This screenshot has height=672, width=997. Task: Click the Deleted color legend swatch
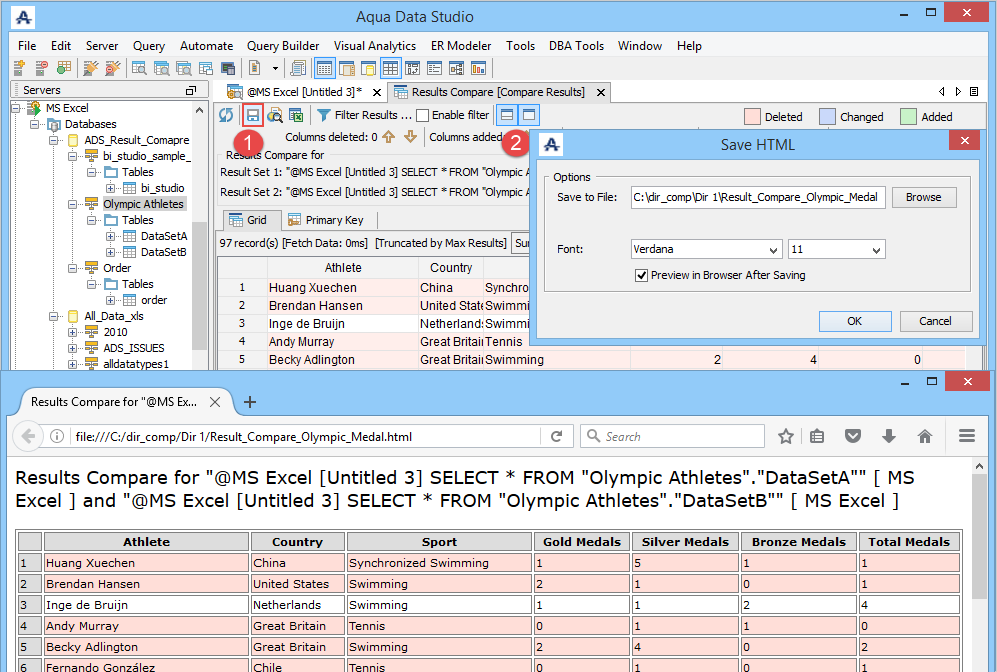(x=752, y=117)
